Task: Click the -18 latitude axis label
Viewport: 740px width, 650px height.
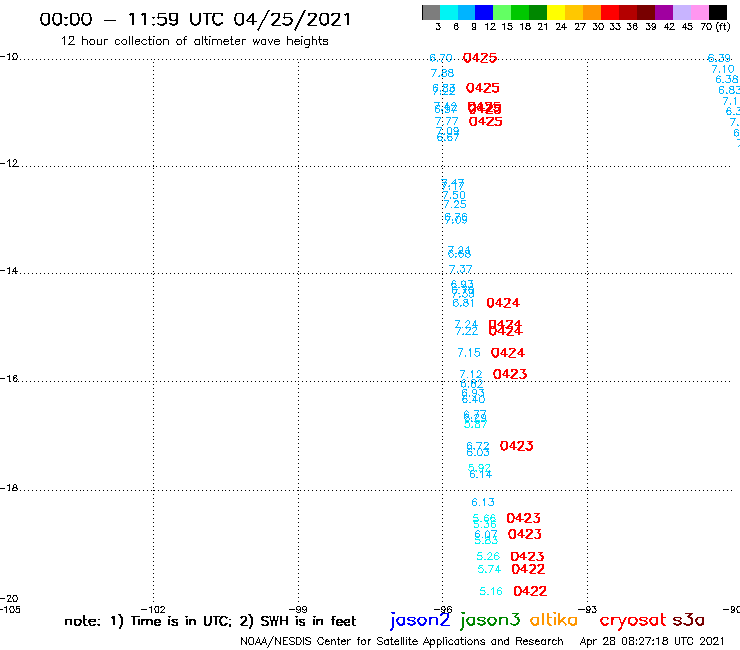Action: pyautogui.click(x=9, y=488)
